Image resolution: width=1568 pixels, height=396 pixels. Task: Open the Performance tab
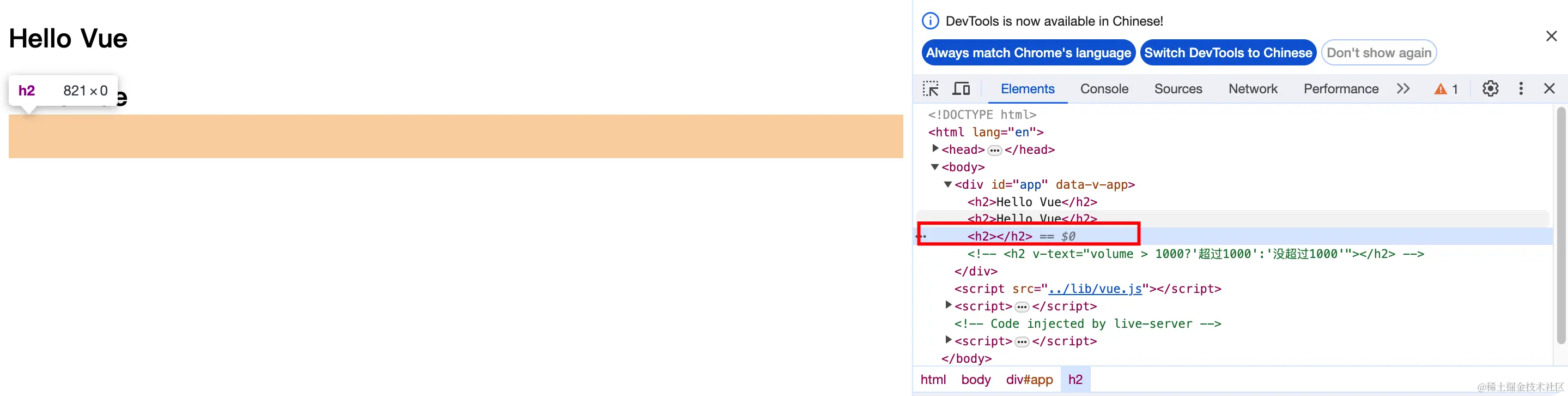point(1340,89)
